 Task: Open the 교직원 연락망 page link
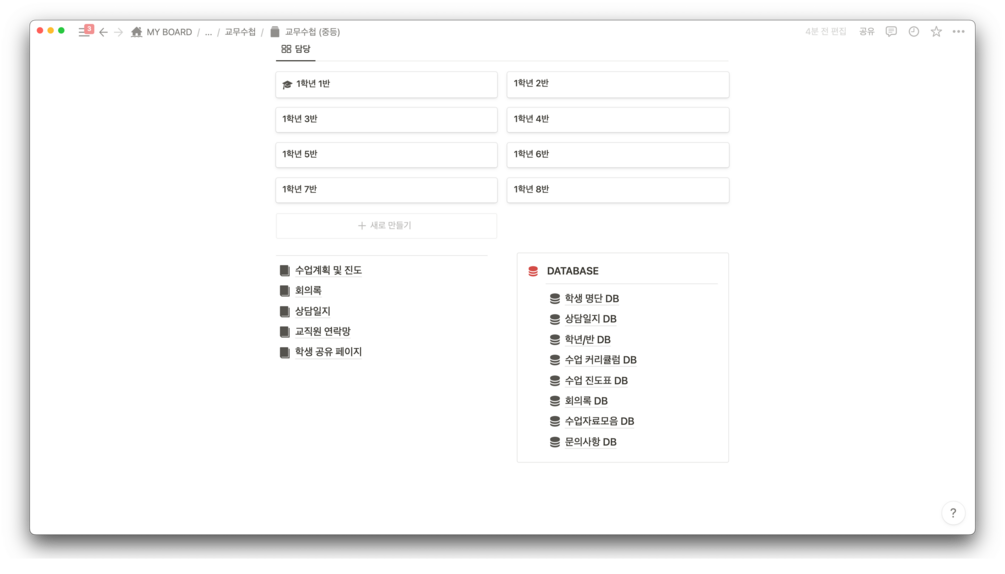[x=322, y=331]
